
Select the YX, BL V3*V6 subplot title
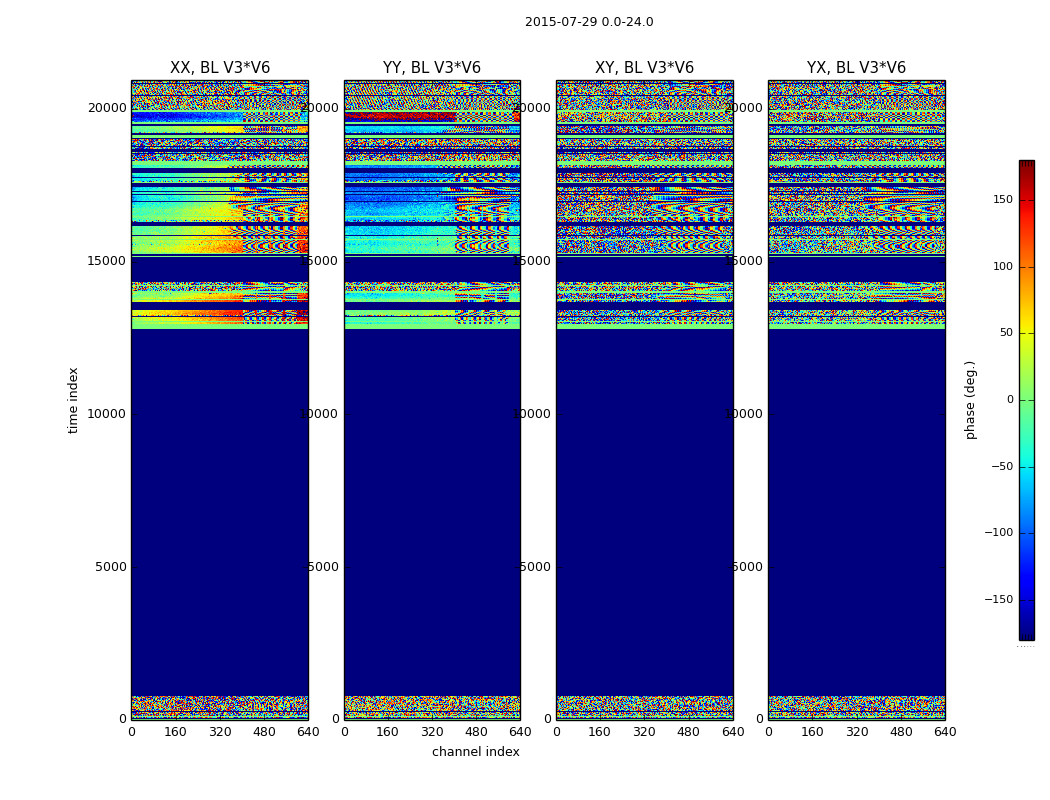856,68
